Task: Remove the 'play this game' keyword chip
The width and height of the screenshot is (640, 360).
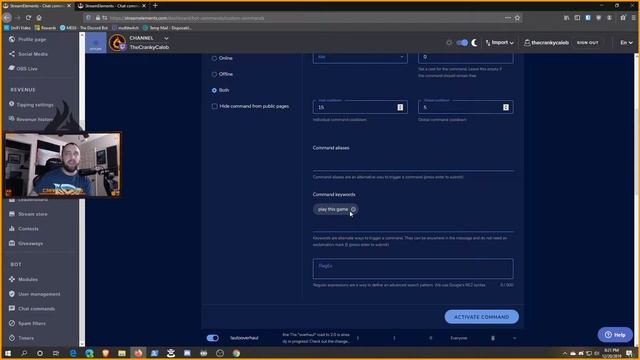Action: [353, 209]
